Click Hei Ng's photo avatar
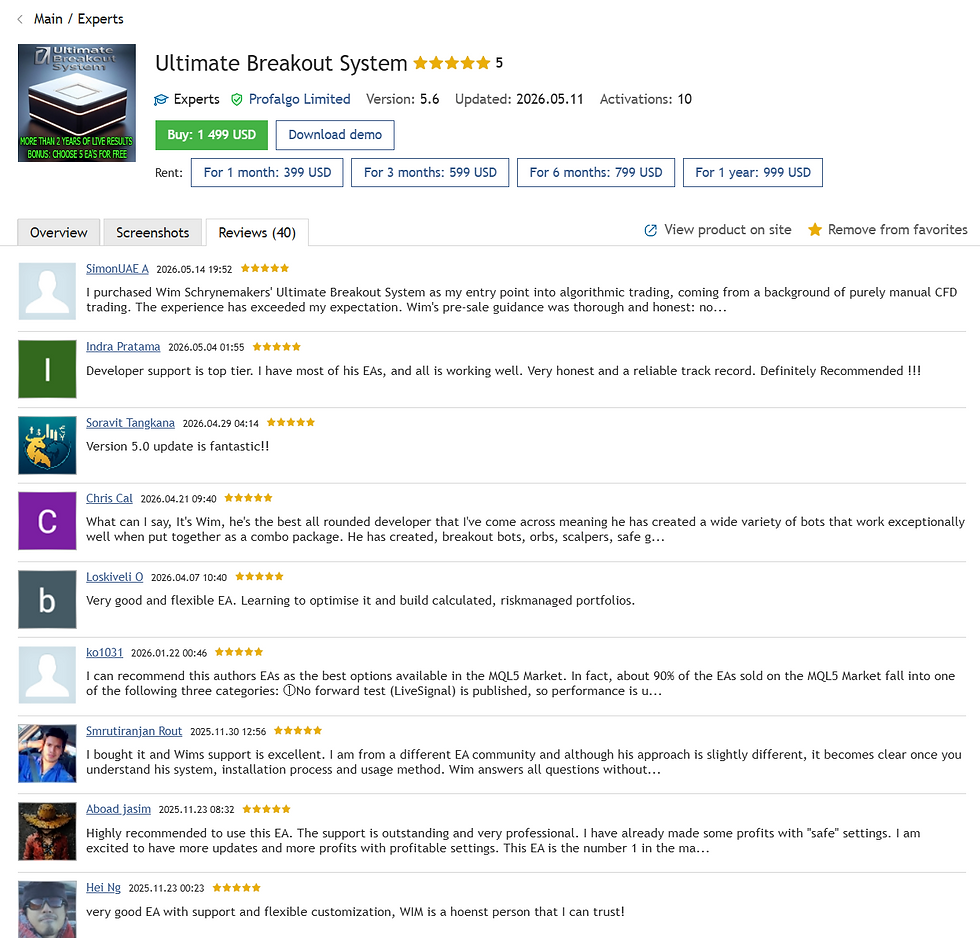 point(48,909)
